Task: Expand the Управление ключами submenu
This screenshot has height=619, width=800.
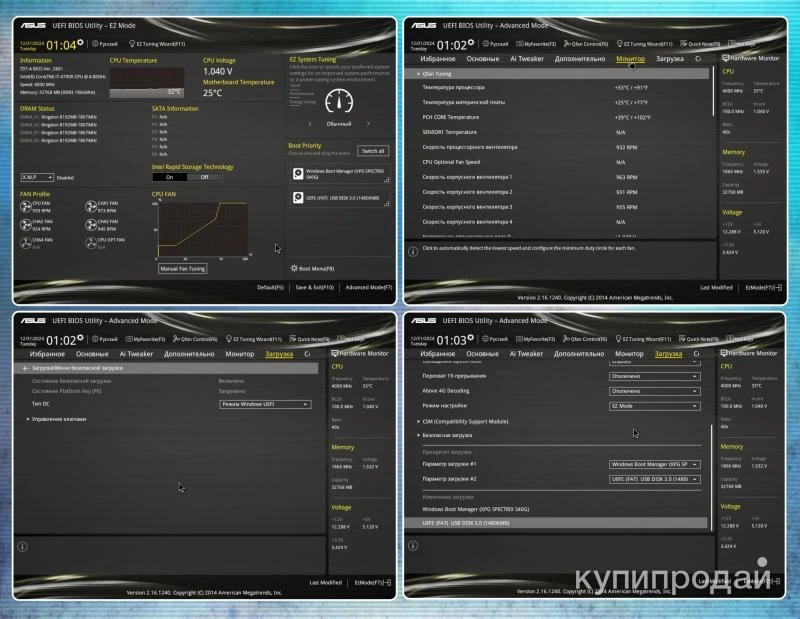Action: (x=60, y=419)
